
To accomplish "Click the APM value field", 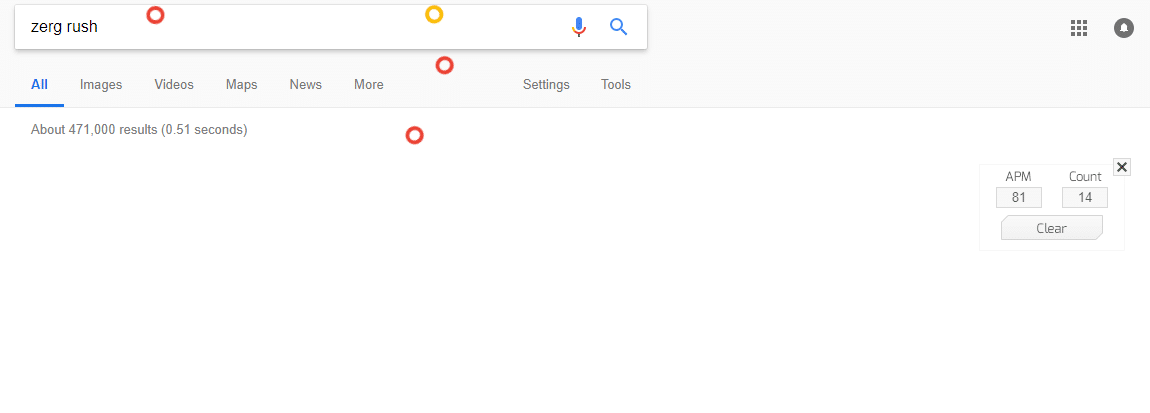I will (x=1018, y=197).
